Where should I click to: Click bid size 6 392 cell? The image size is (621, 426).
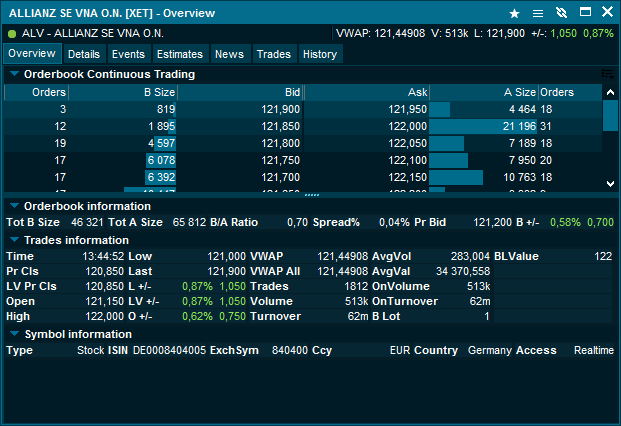[161, 177]
